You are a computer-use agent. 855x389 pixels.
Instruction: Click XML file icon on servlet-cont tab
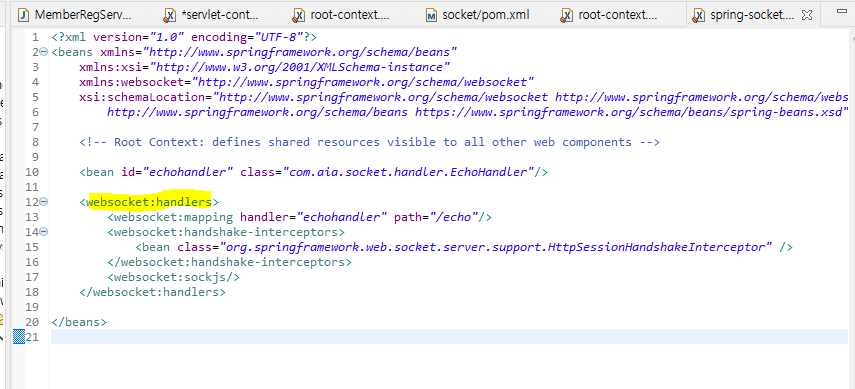pos(170,15)
